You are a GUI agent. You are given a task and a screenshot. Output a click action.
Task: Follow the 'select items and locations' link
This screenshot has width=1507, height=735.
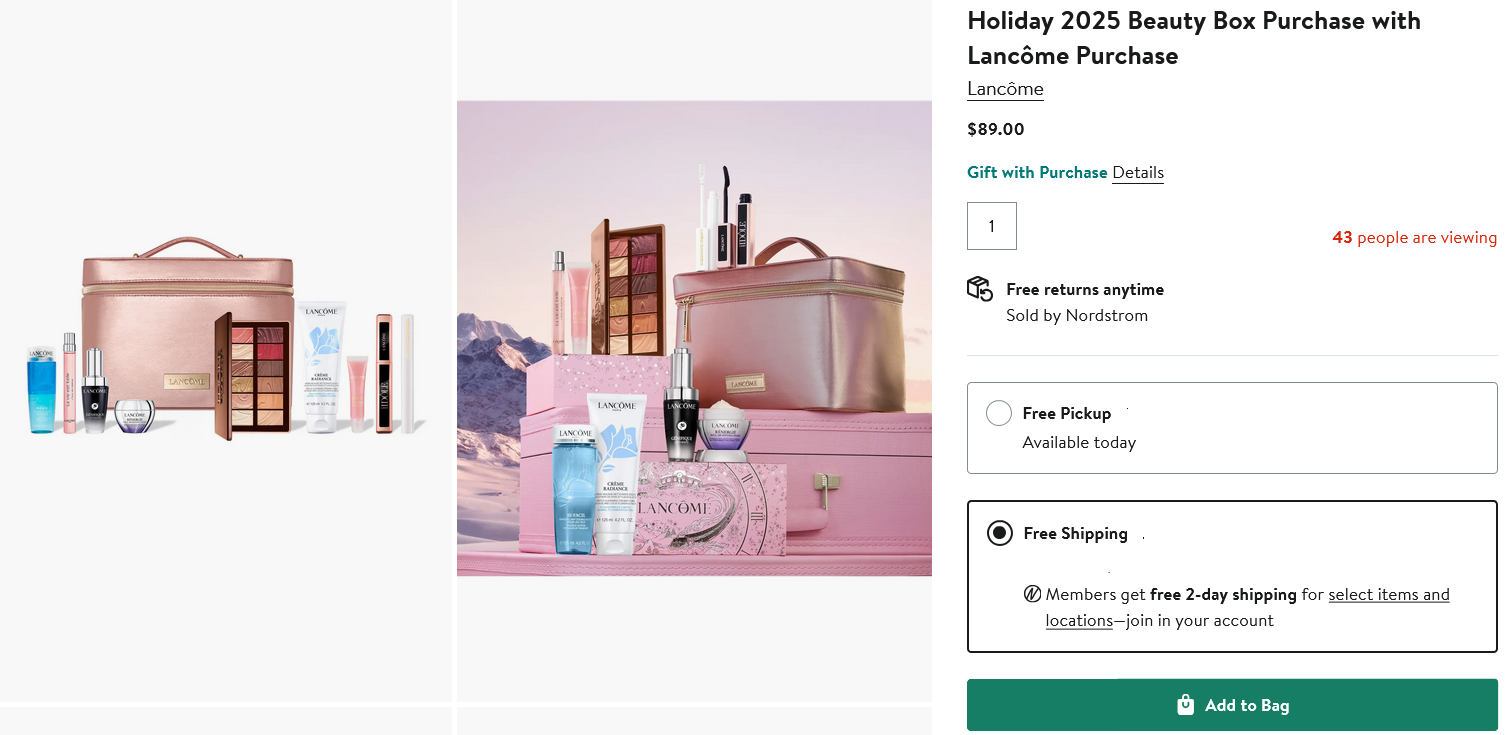pos(1388,595)
